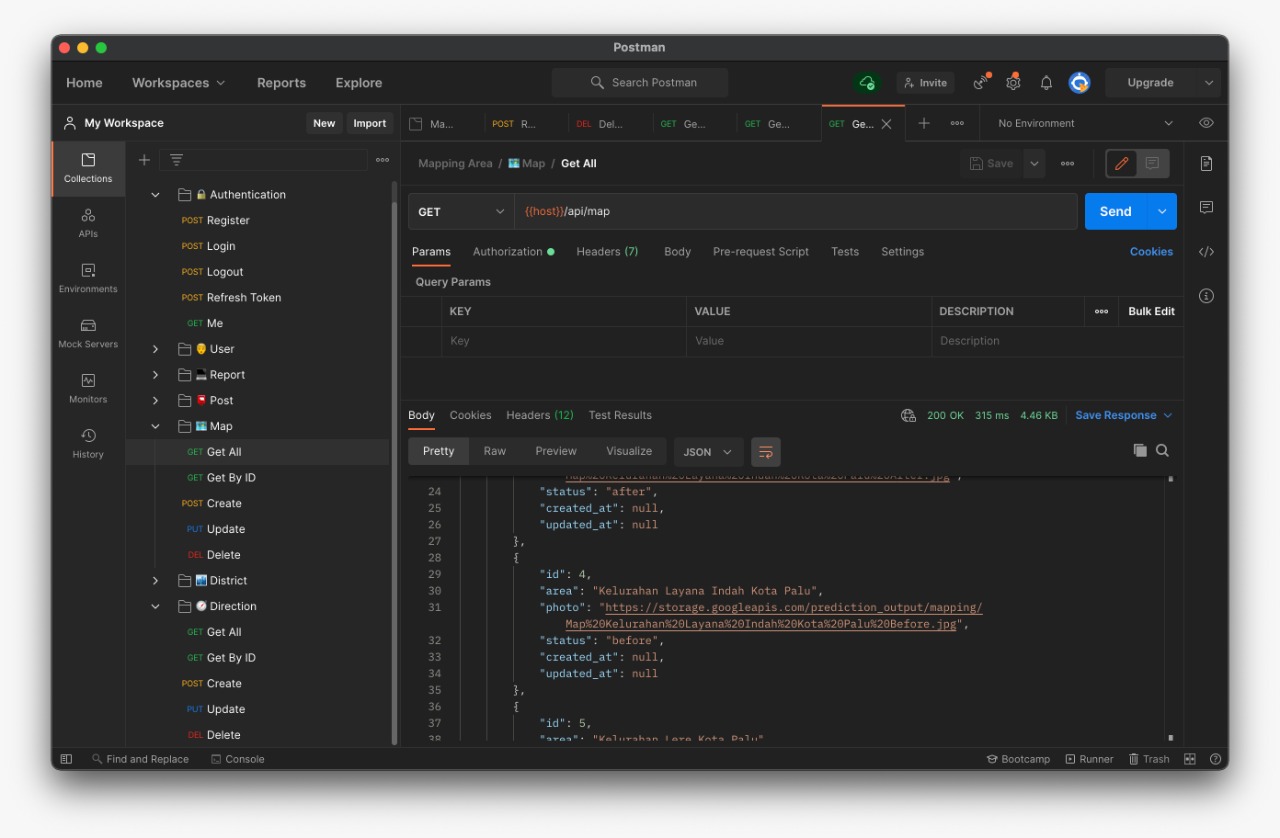Click the filter collections icon
Screen dimensions: 1280x838
pos(176,160)
